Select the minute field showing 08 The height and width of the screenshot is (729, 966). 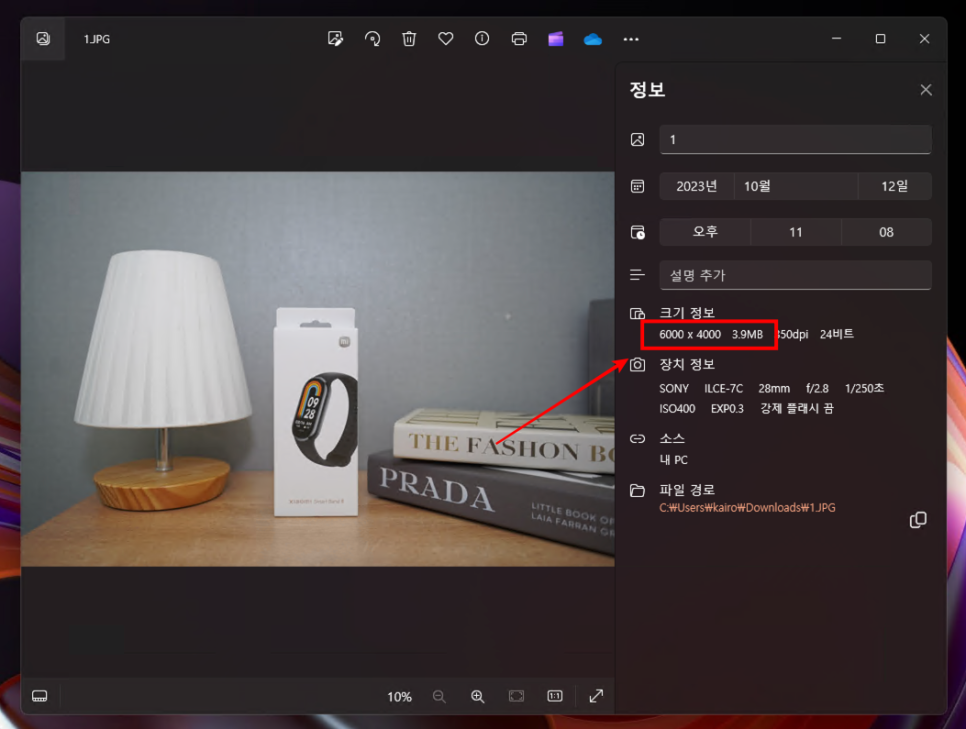pyautogui.click(x=887, y=232)
